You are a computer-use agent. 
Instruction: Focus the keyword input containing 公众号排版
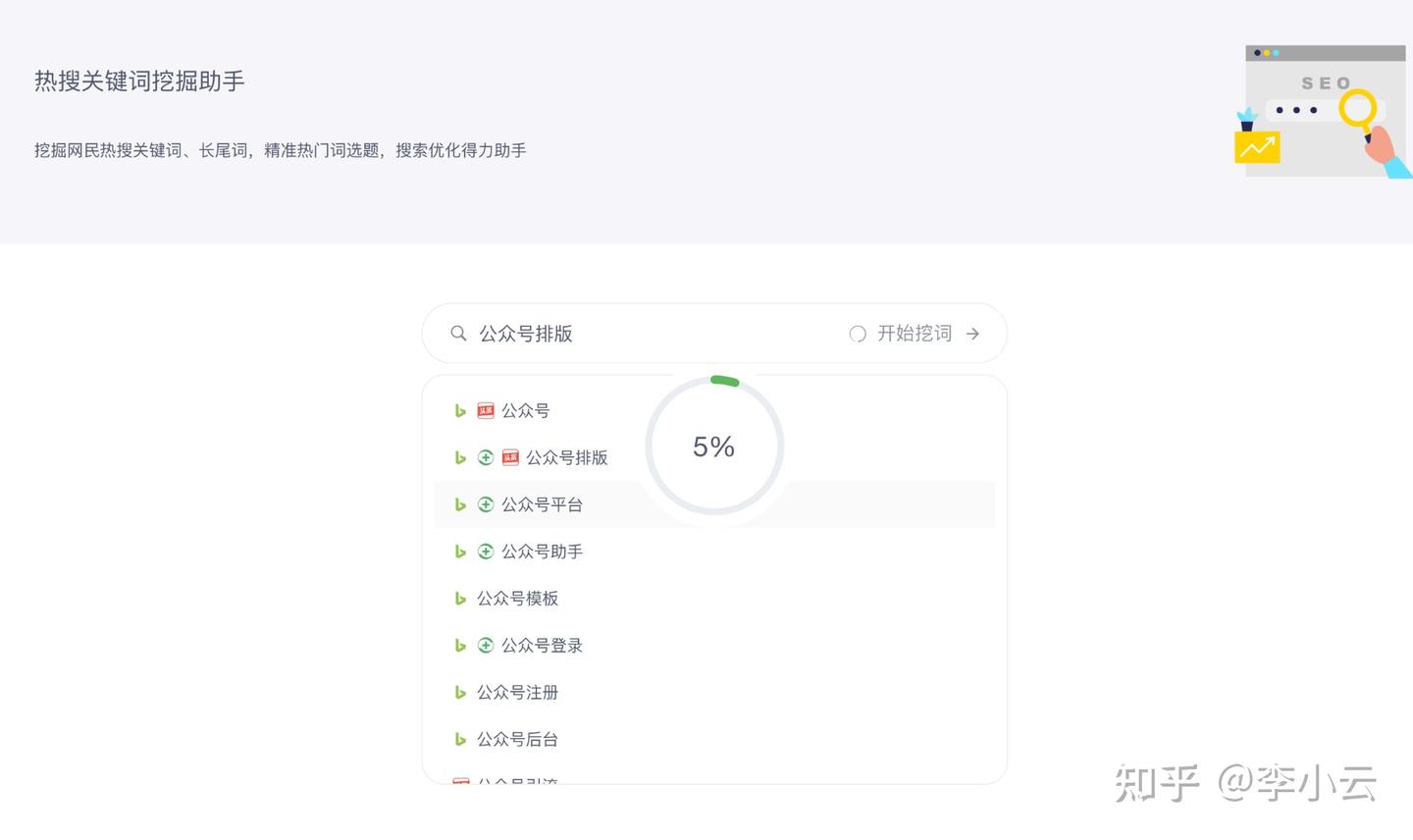[x=648, y=334]
